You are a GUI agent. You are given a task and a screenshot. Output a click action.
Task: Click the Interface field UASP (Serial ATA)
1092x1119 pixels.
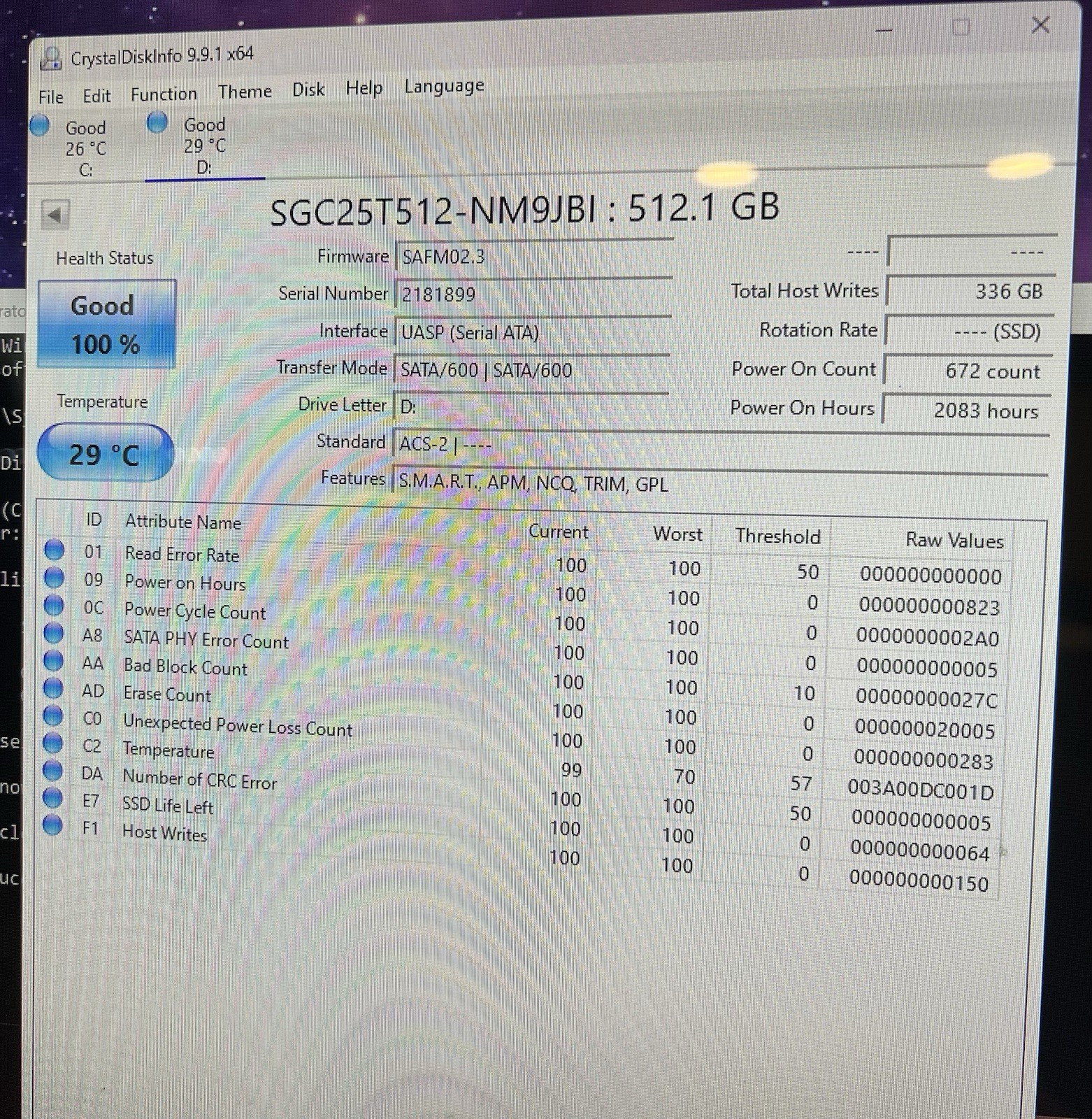point(532,332)
